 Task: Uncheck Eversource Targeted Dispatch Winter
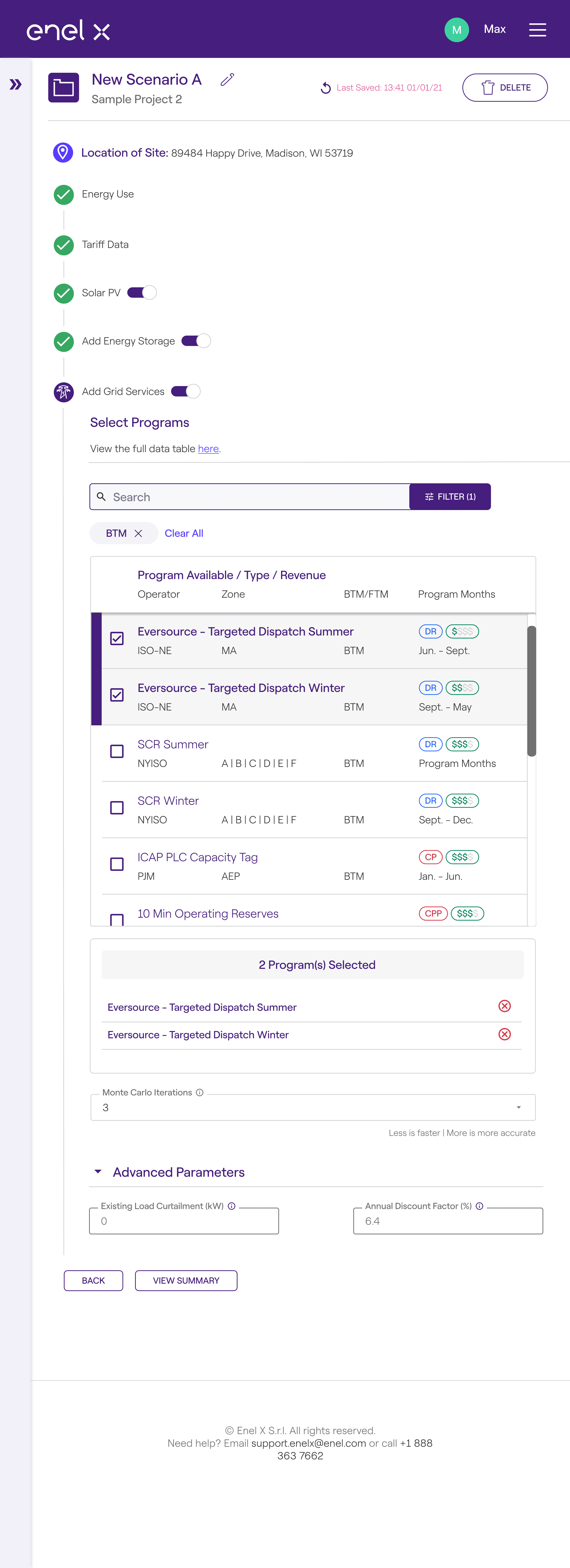pyautogui.click(x=117, y=695)
